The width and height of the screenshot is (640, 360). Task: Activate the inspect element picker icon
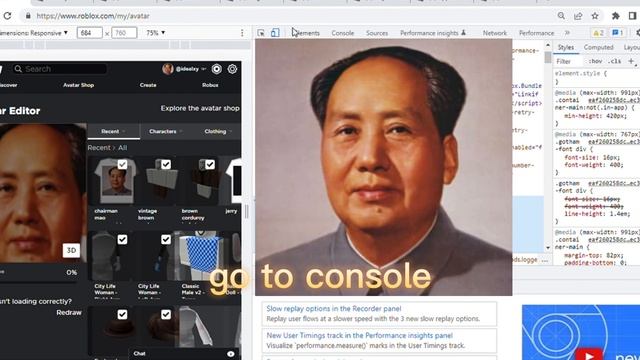pyautogui.click(x=261, y=33)
